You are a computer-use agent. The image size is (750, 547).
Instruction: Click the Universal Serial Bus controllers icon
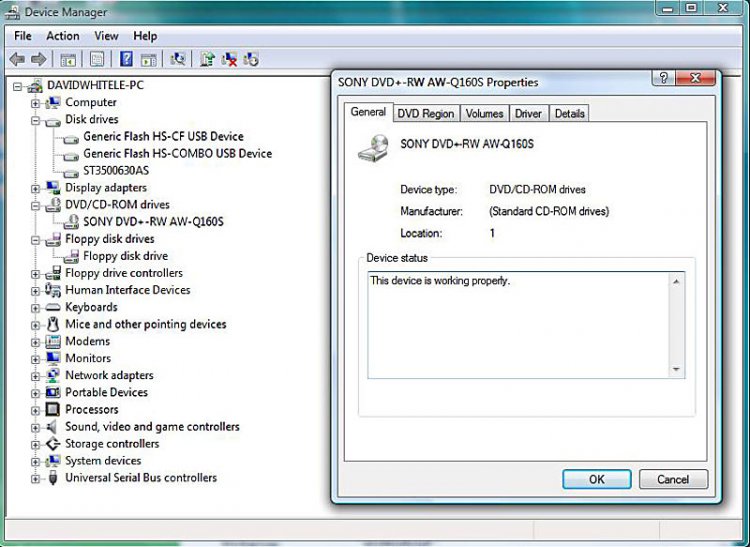[x=53, y=478]
